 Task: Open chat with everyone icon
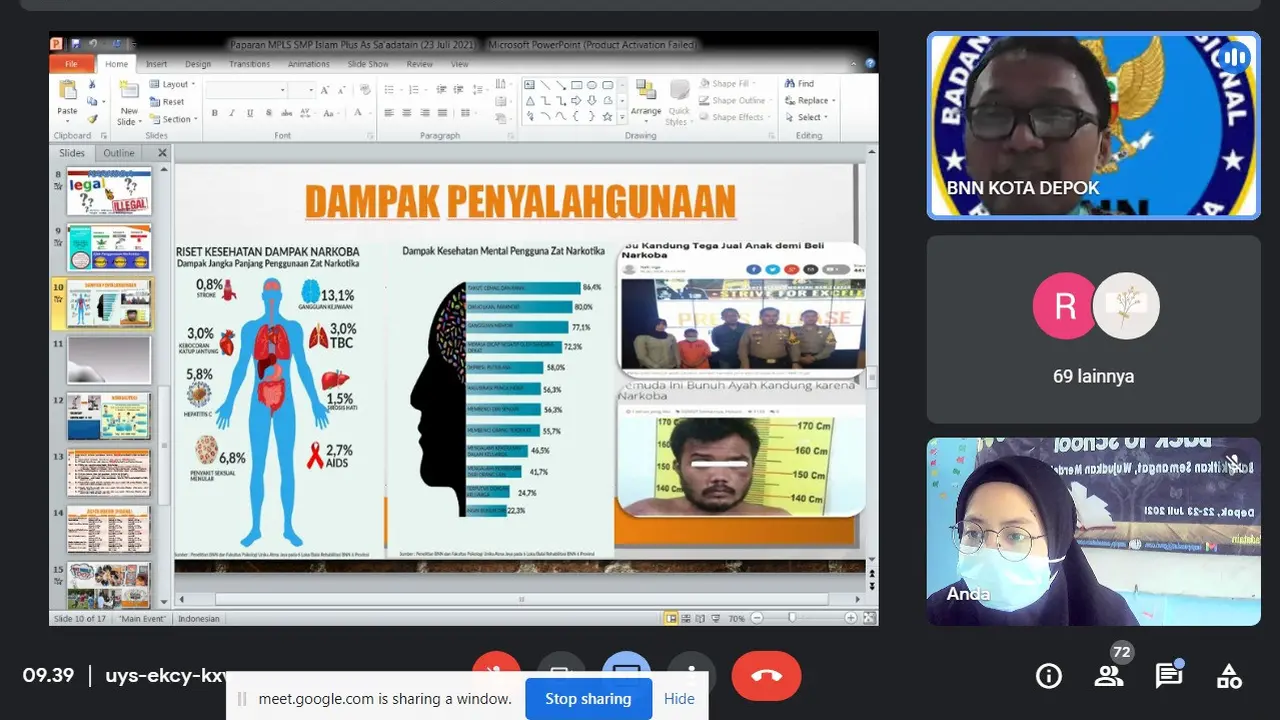pyautogui.click(x=1169, y=676)
